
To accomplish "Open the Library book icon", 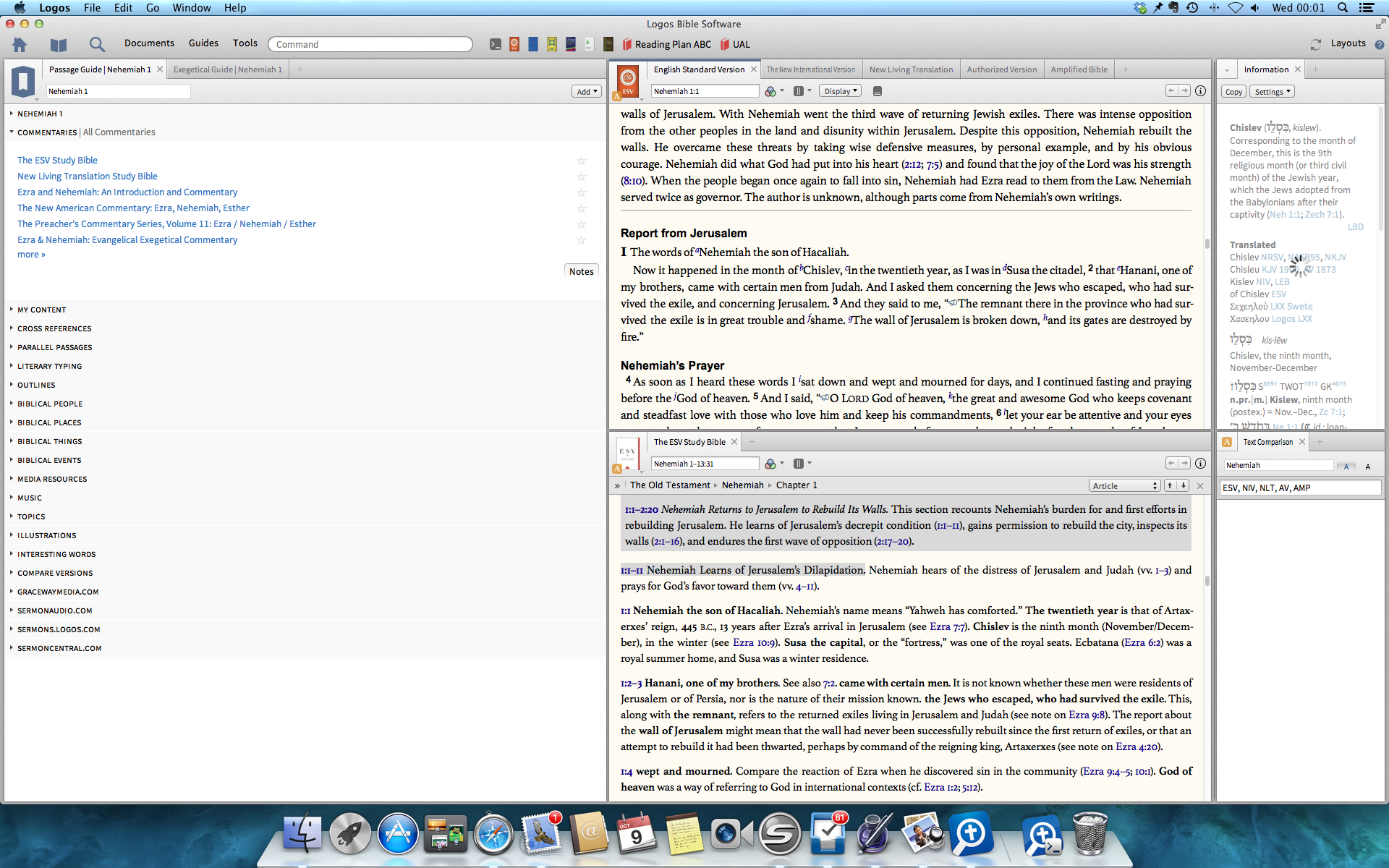I will pos(59,45).
